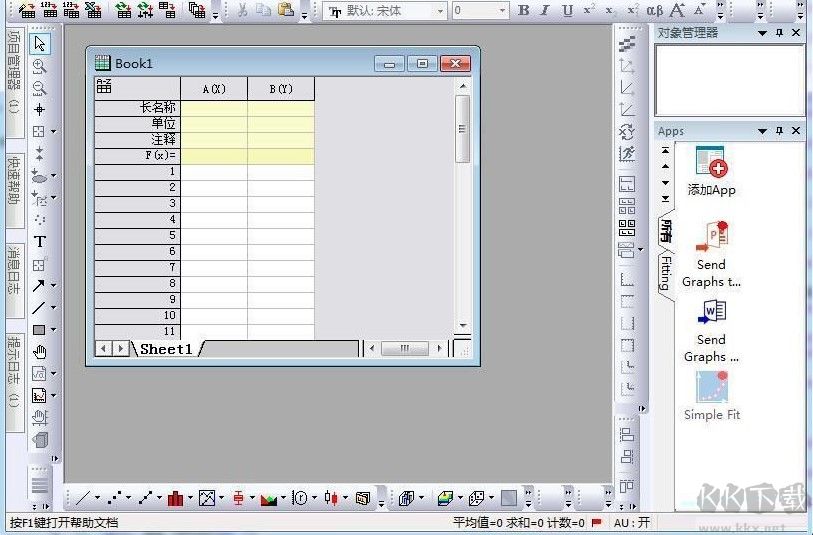Apply superscript formatting

tap(589, 10)
